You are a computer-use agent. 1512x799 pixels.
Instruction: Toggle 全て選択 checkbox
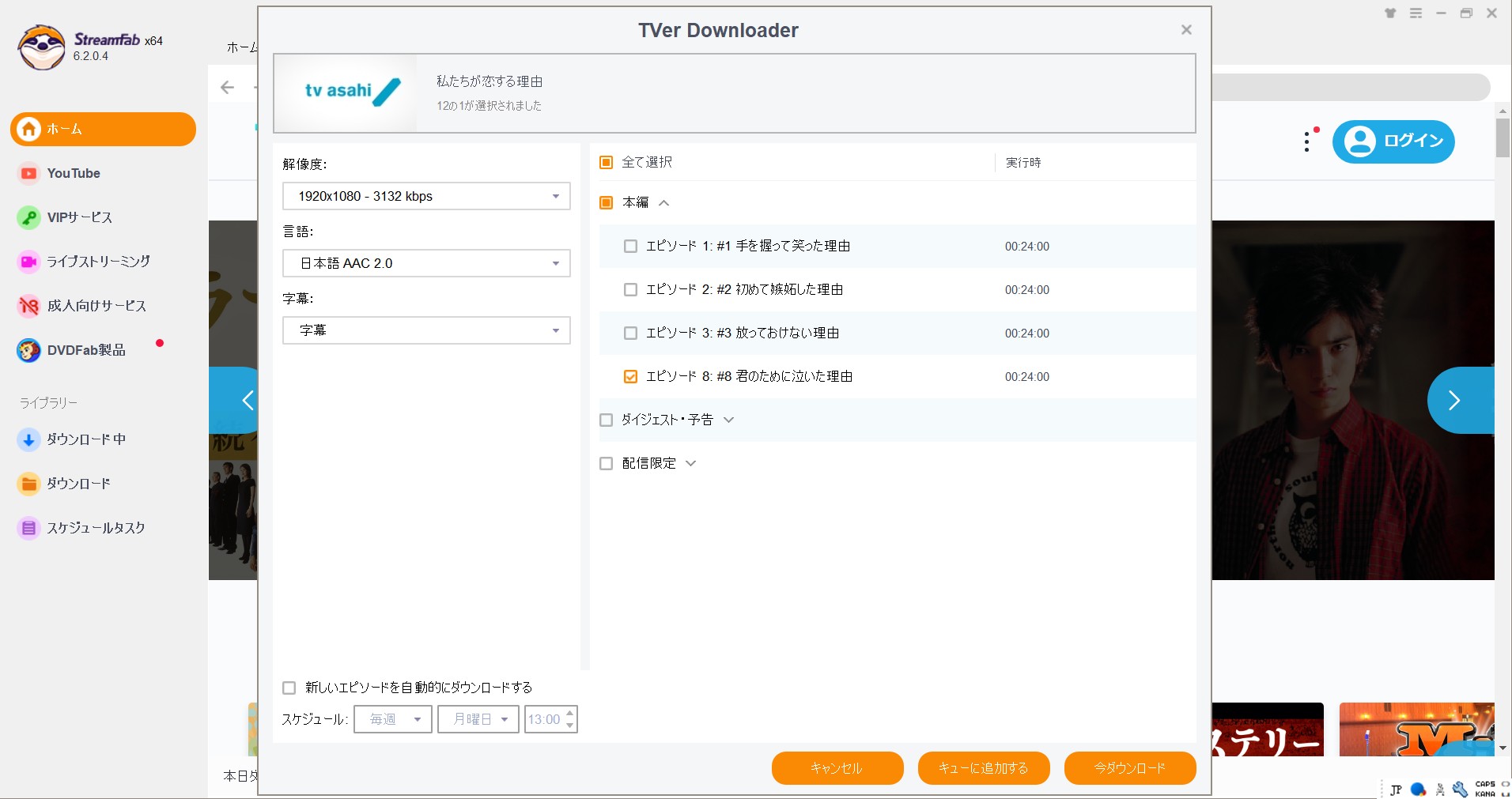607,163
